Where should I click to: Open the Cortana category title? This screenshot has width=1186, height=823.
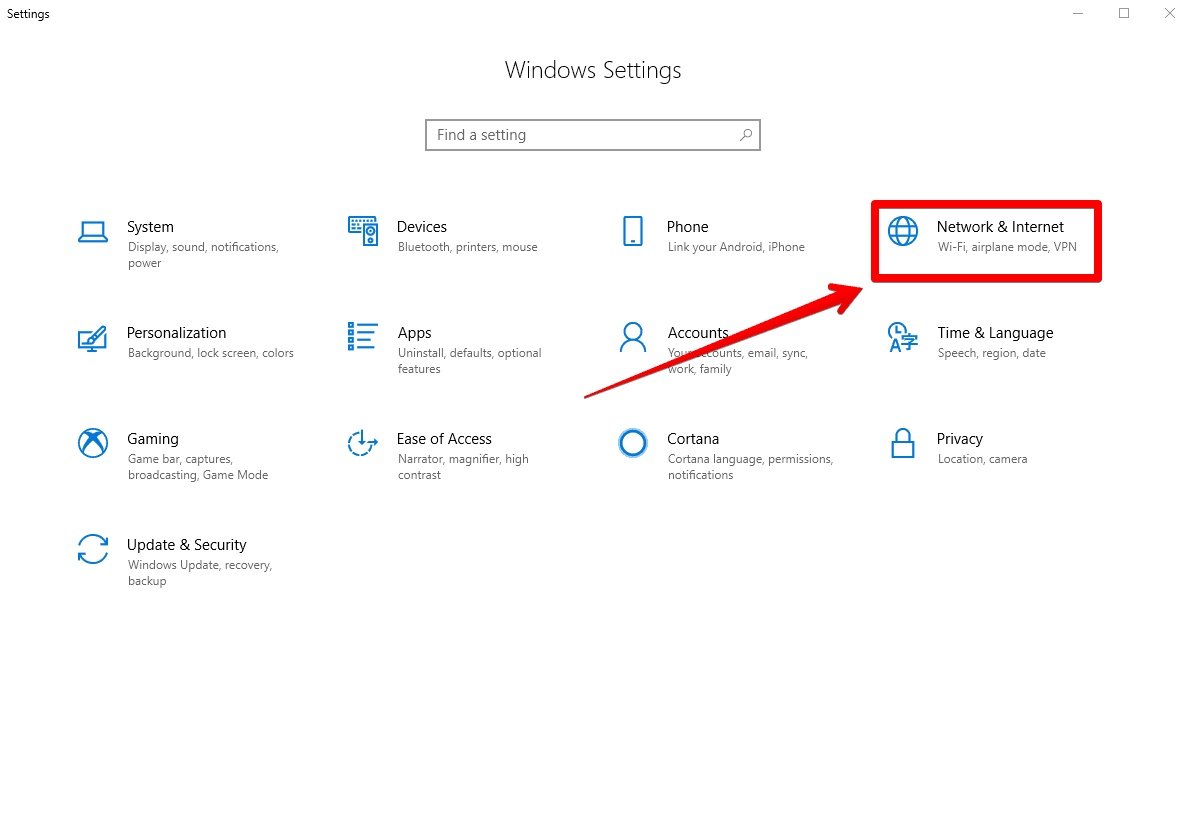(693, 439)
